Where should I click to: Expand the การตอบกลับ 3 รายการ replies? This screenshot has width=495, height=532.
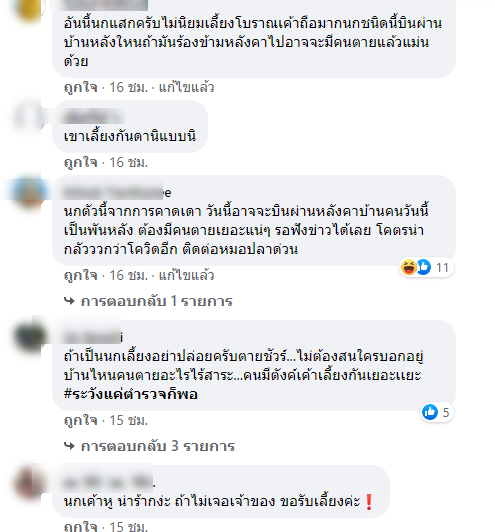pos(158,446)
